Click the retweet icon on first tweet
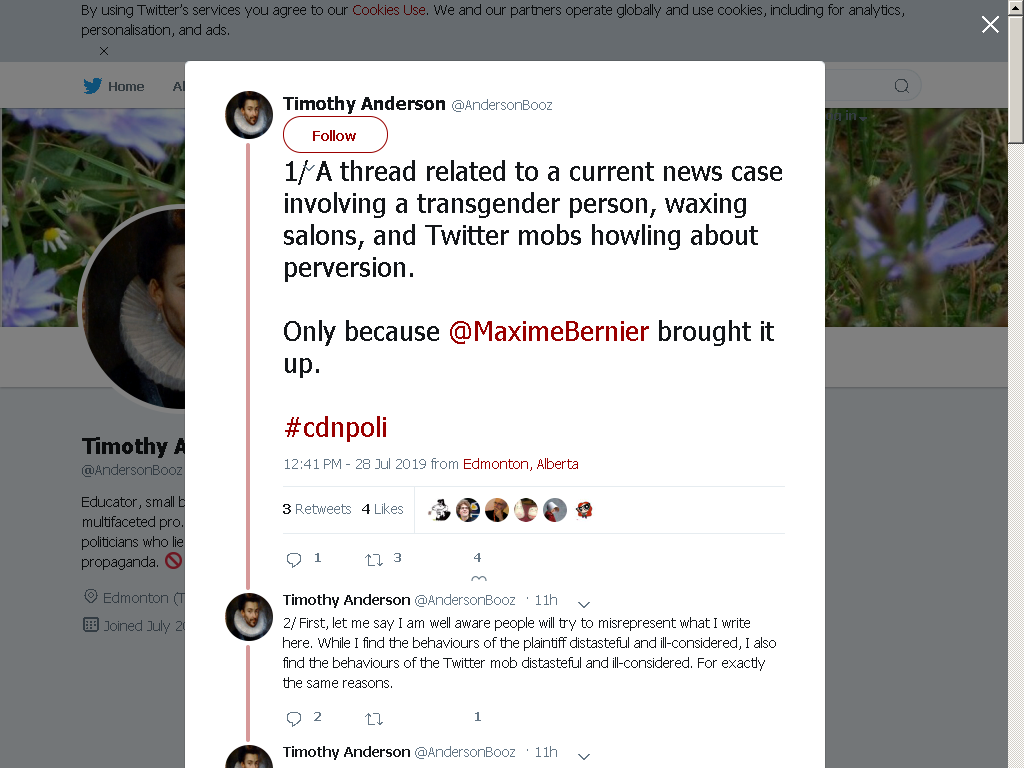Viewport: 1024px width, 768px height. 374,560
